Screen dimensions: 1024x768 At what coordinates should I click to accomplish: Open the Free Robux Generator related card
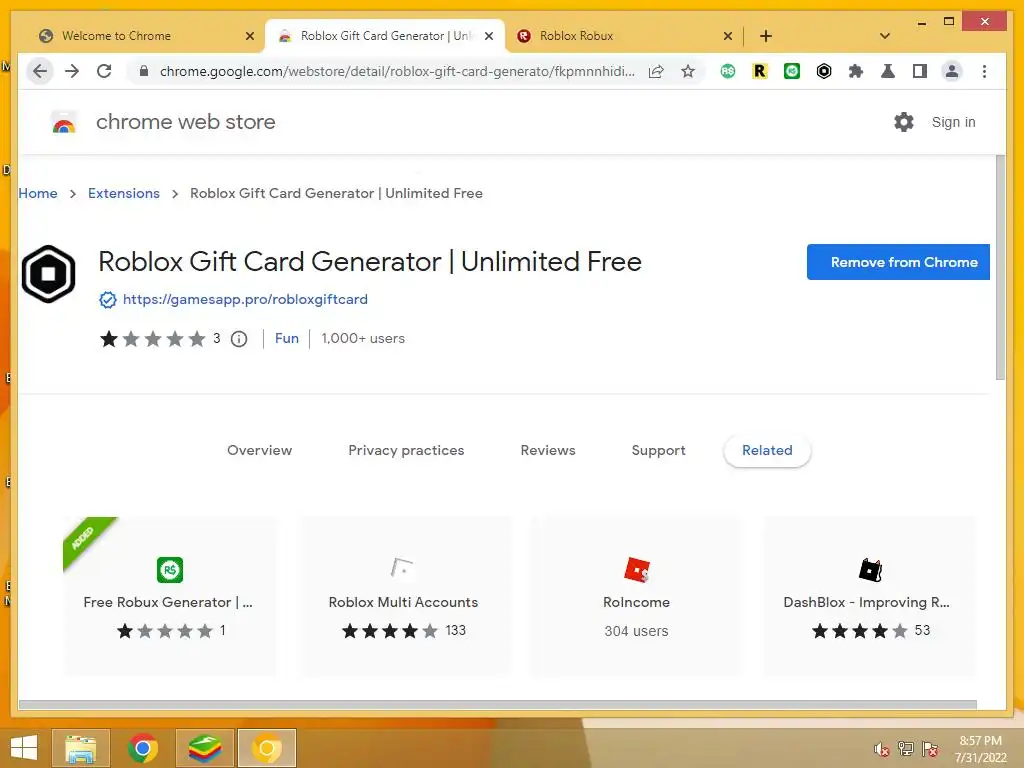[x=170, y=596]
